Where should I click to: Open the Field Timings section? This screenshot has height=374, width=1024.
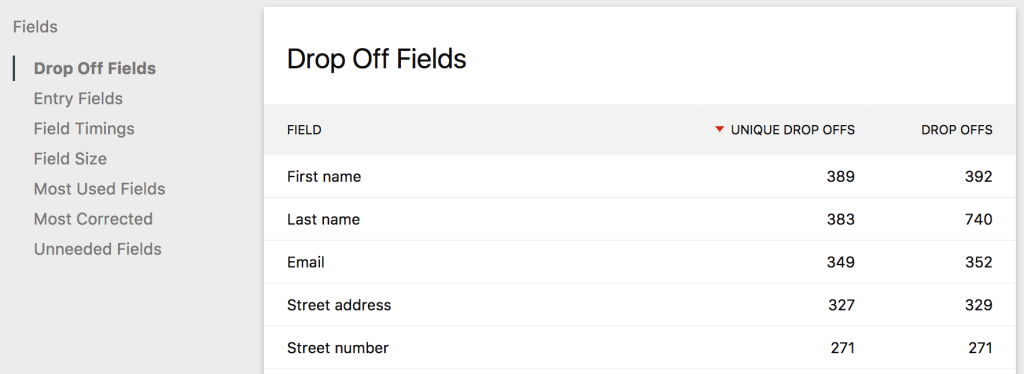tap(84, 129)
